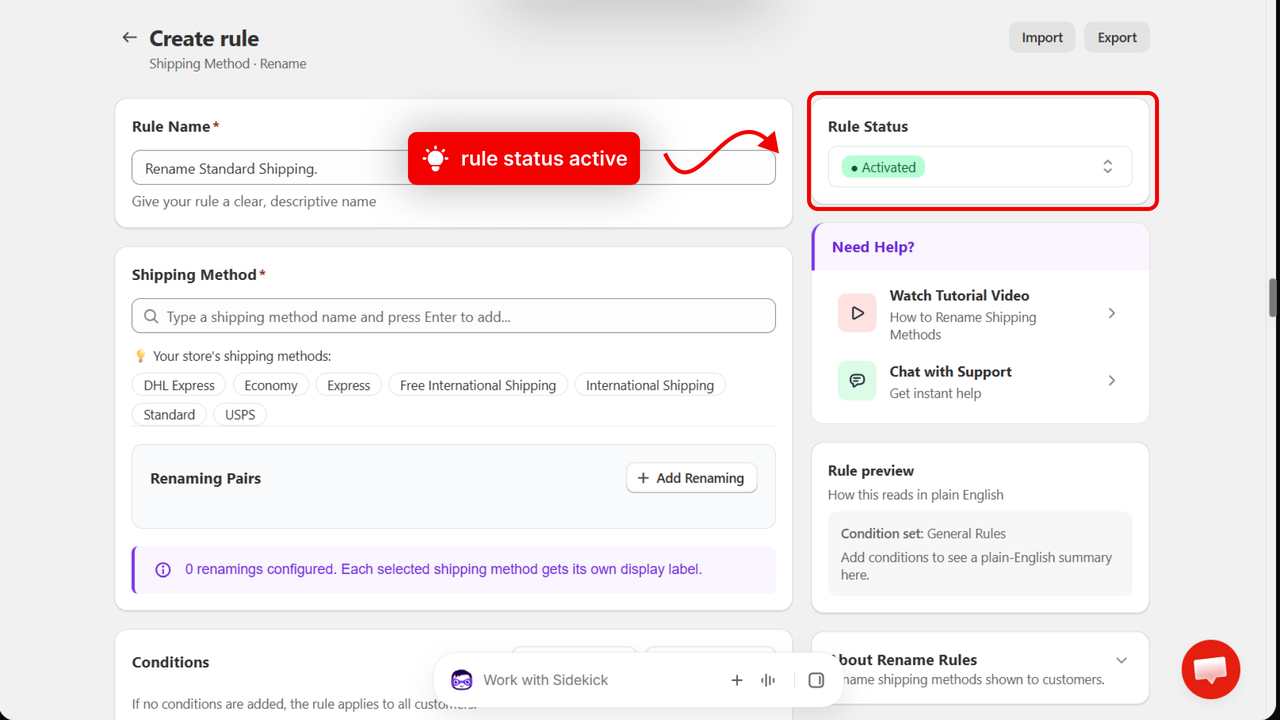Open the red live chat widget
Image resolution: width=1280 pixels, height=720 pixels.
[x=1211, y=670]
